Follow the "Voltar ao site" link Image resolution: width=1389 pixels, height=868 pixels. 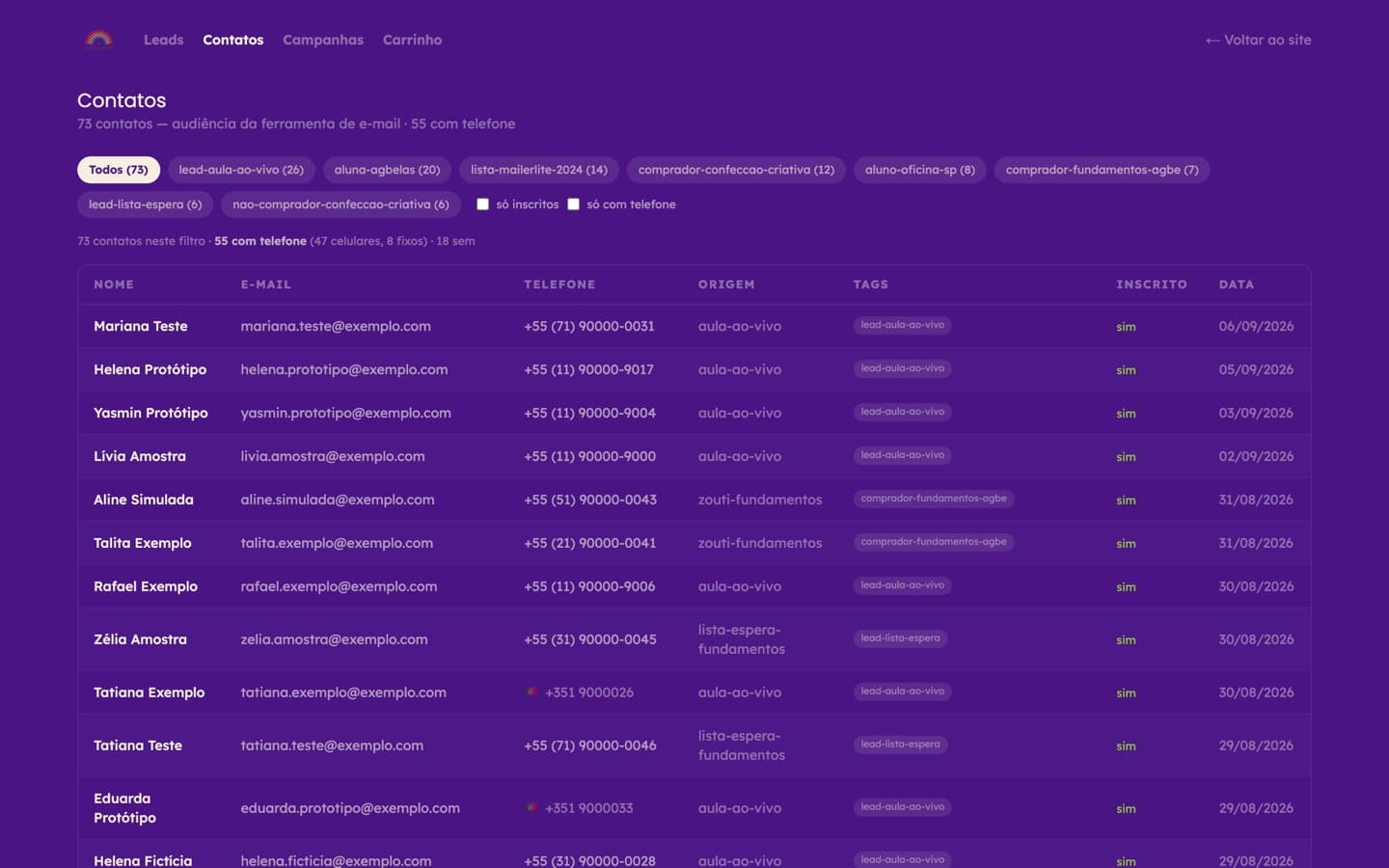[x=1258, y=40]
